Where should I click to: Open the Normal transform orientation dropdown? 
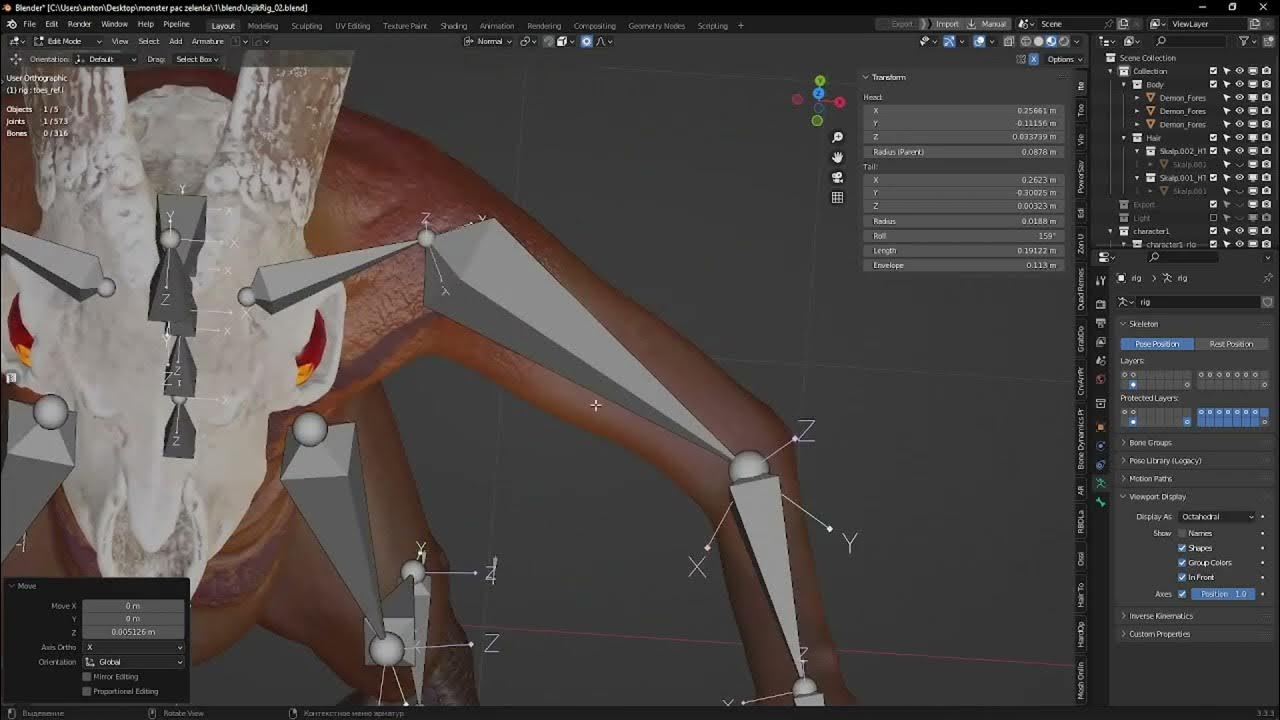click(489, 41)
